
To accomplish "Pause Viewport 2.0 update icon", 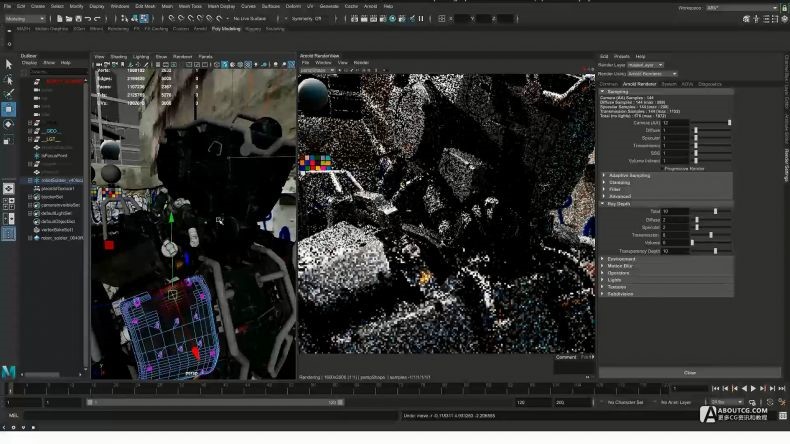I will tap(421, 19).
